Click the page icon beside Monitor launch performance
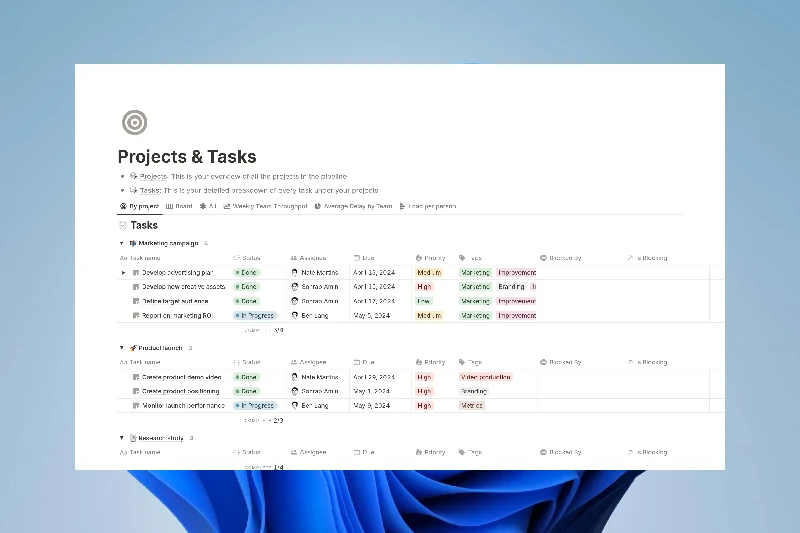The height and width of the screenshot is (533, 800). coord(136,406)
